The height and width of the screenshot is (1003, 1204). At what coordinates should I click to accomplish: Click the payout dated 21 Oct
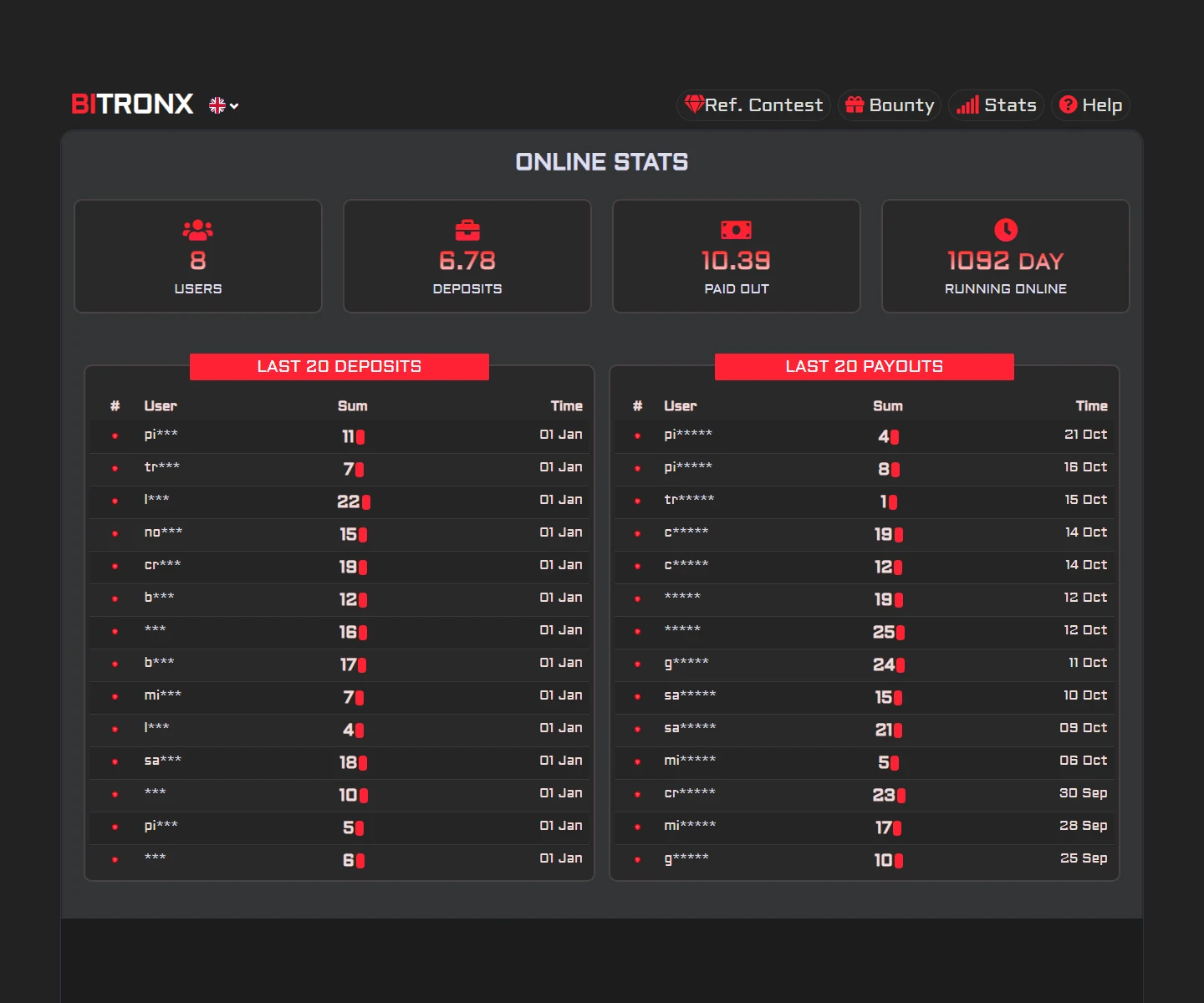(1085, 435)
